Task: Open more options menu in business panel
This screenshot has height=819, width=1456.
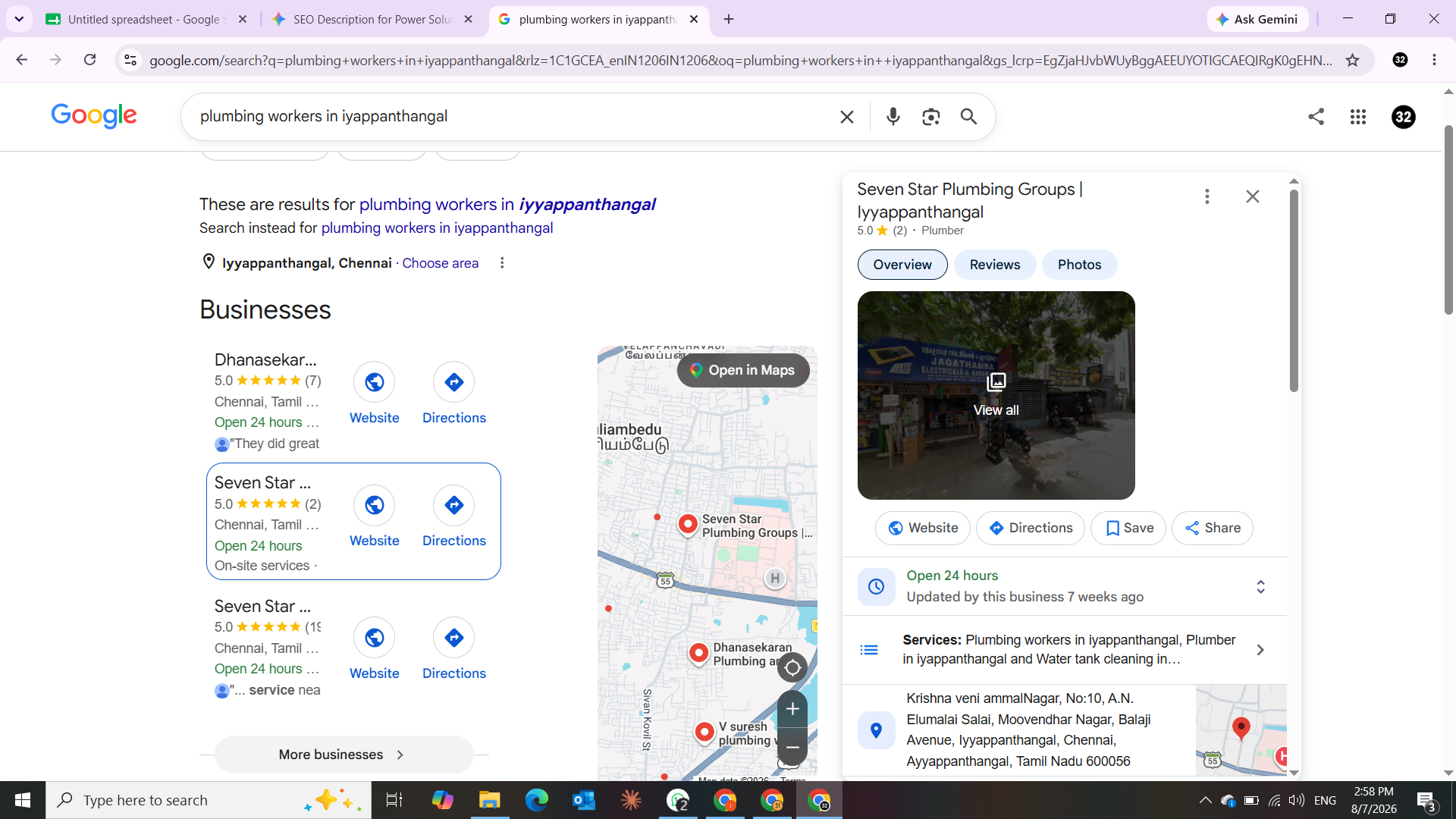Action: [1207, 197]
